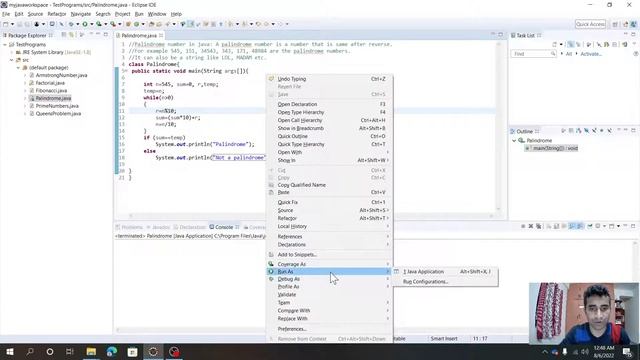This screenshot has height=360, width=640.
Task: Select main(String[]) method in Outline
Action: point(551,148)
